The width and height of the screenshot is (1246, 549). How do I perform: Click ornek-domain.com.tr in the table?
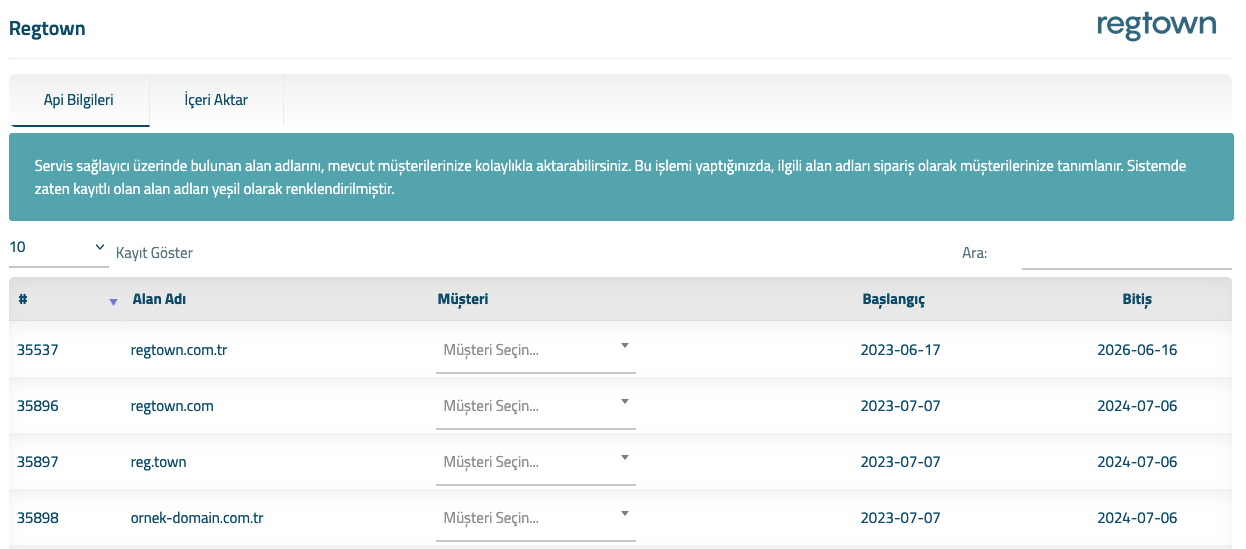coord(196,518)
